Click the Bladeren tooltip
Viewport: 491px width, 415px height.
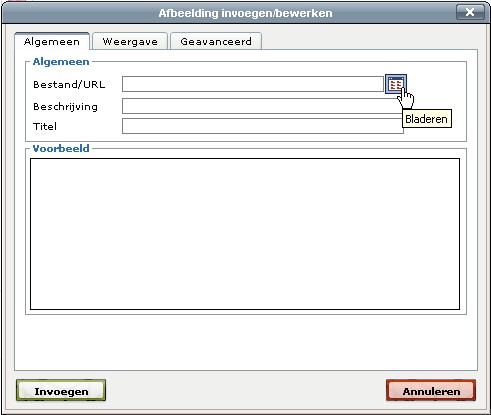pyautogui.click(x=427, y=119)
